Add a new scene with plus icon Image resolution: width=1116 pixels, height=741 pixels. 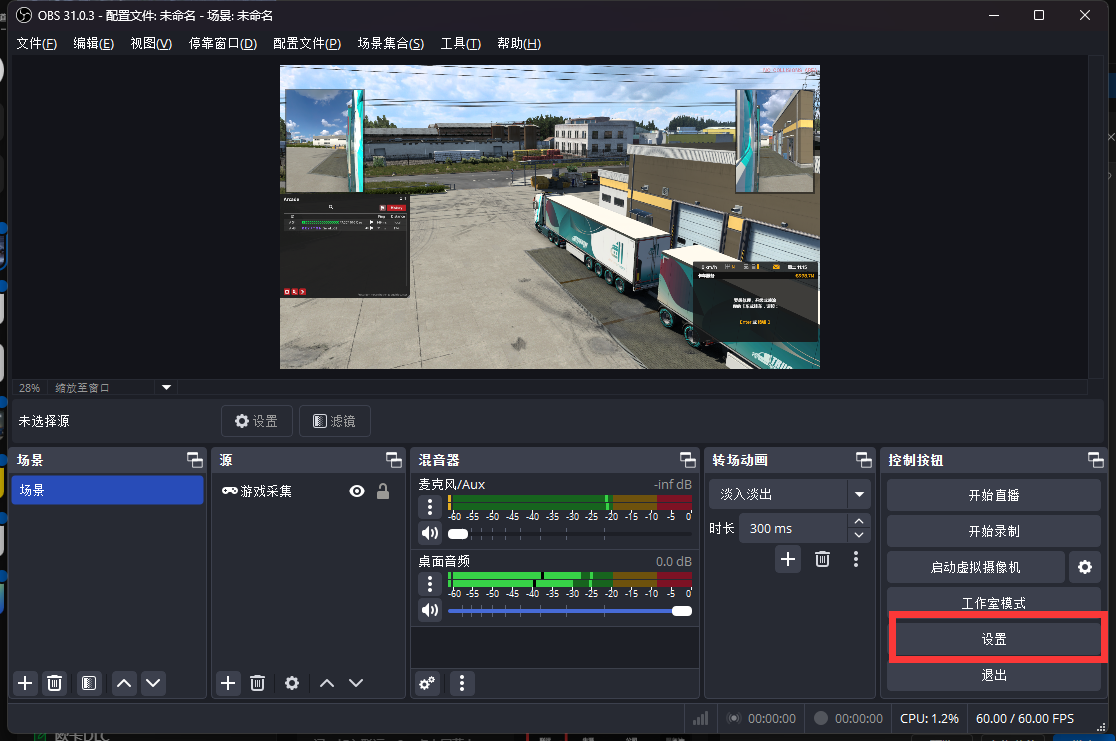pyautogui.click(x=25, y=683)
